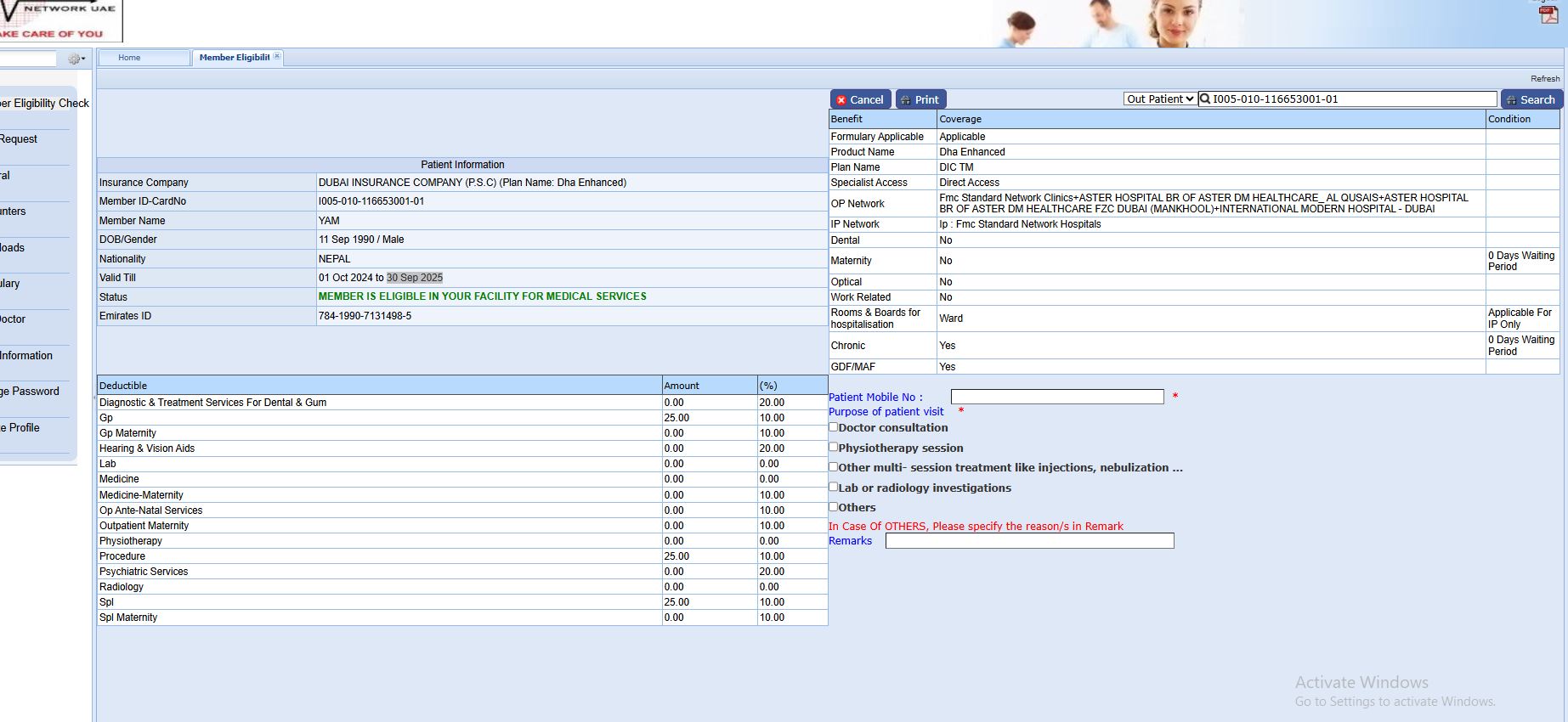Click the magnifier icon beside member ID

pyautogui.click(x=1205, y=99)
